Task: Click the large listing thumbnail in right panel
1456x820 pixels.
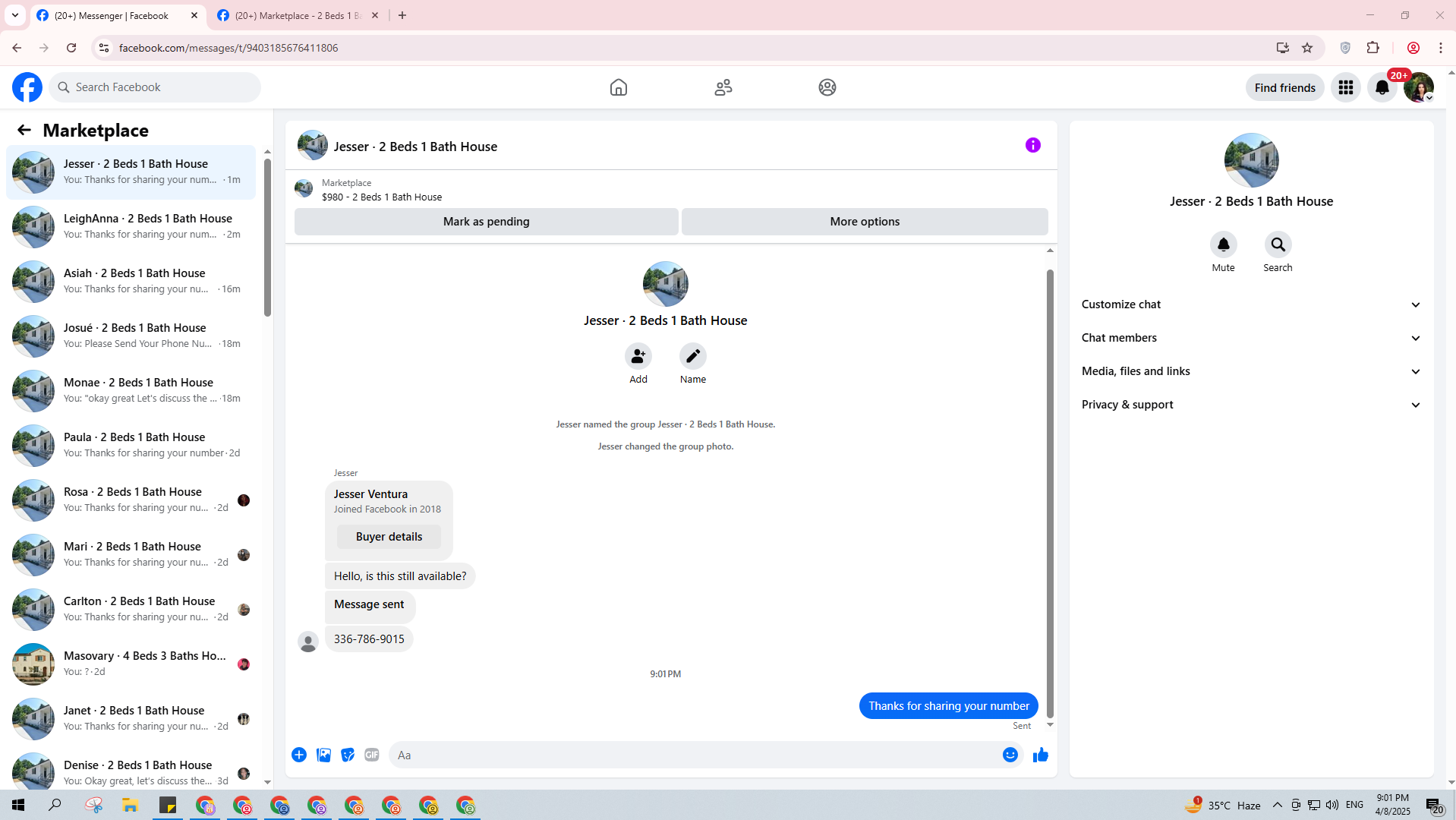Action: (1251, 160)
